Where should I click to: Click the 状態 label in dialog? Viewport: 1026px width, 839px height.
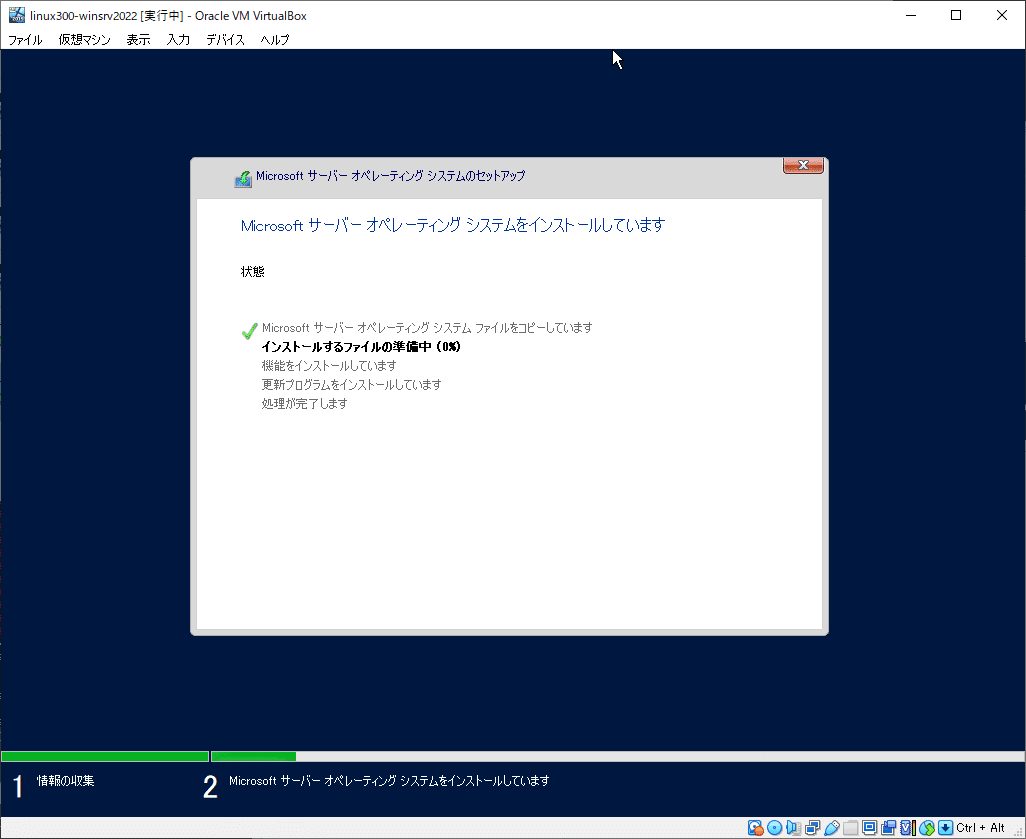click(253, 272)
